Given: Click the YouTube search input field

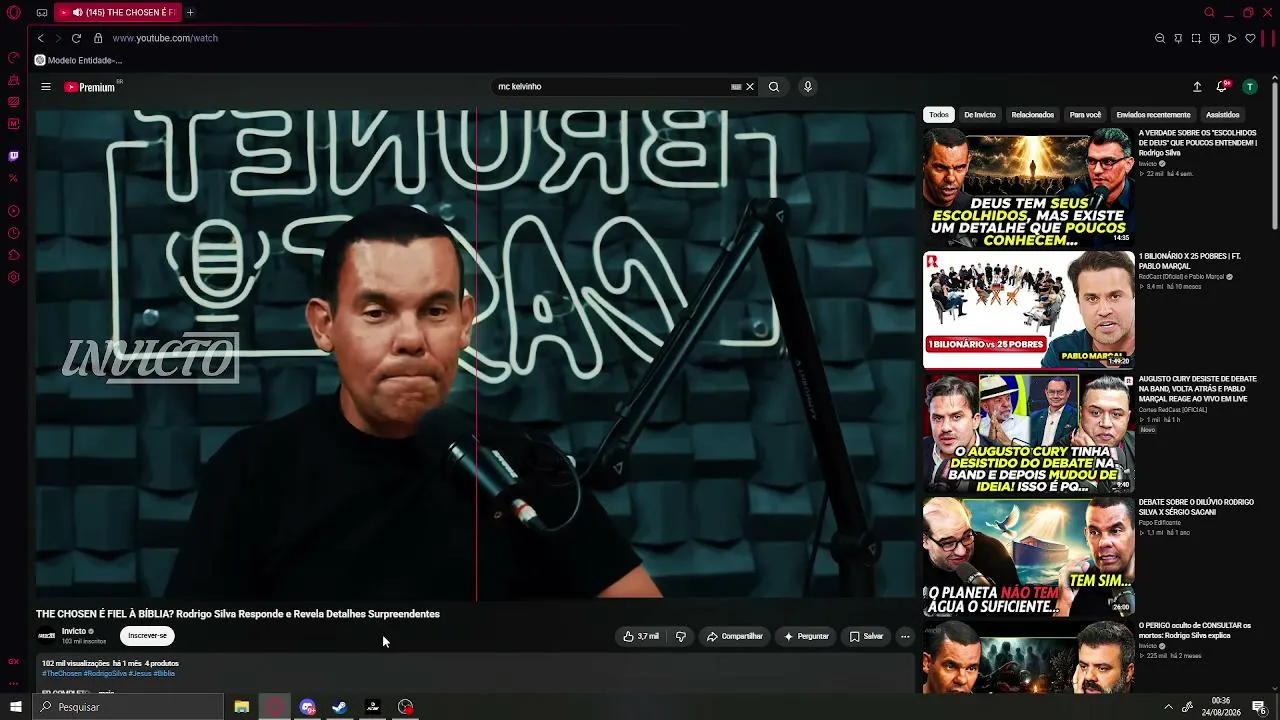Looking at the screenshot, I should point(612,87).
